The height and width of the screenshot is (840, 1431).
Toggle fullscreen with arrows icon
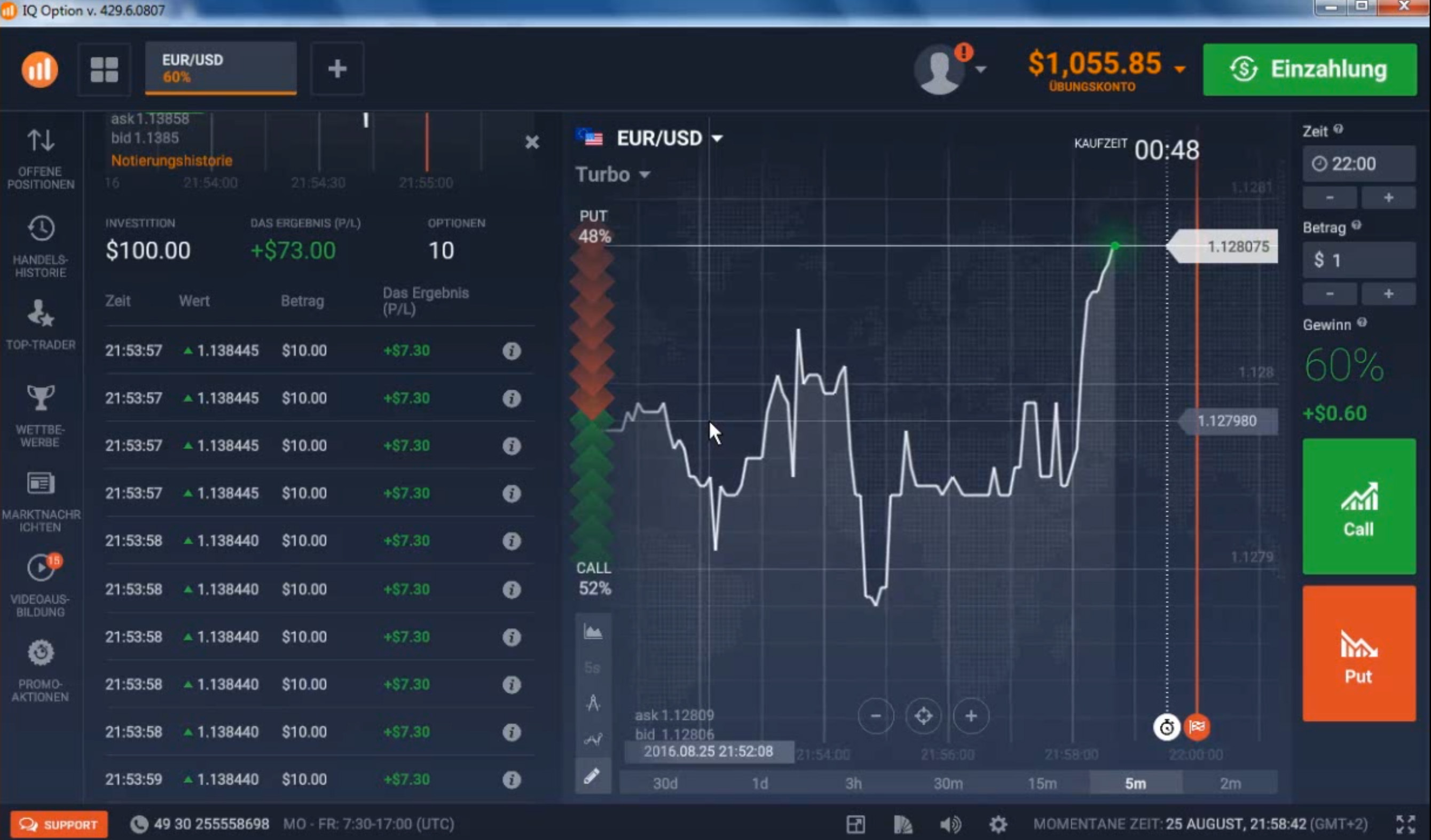(x=1406, y=824)
